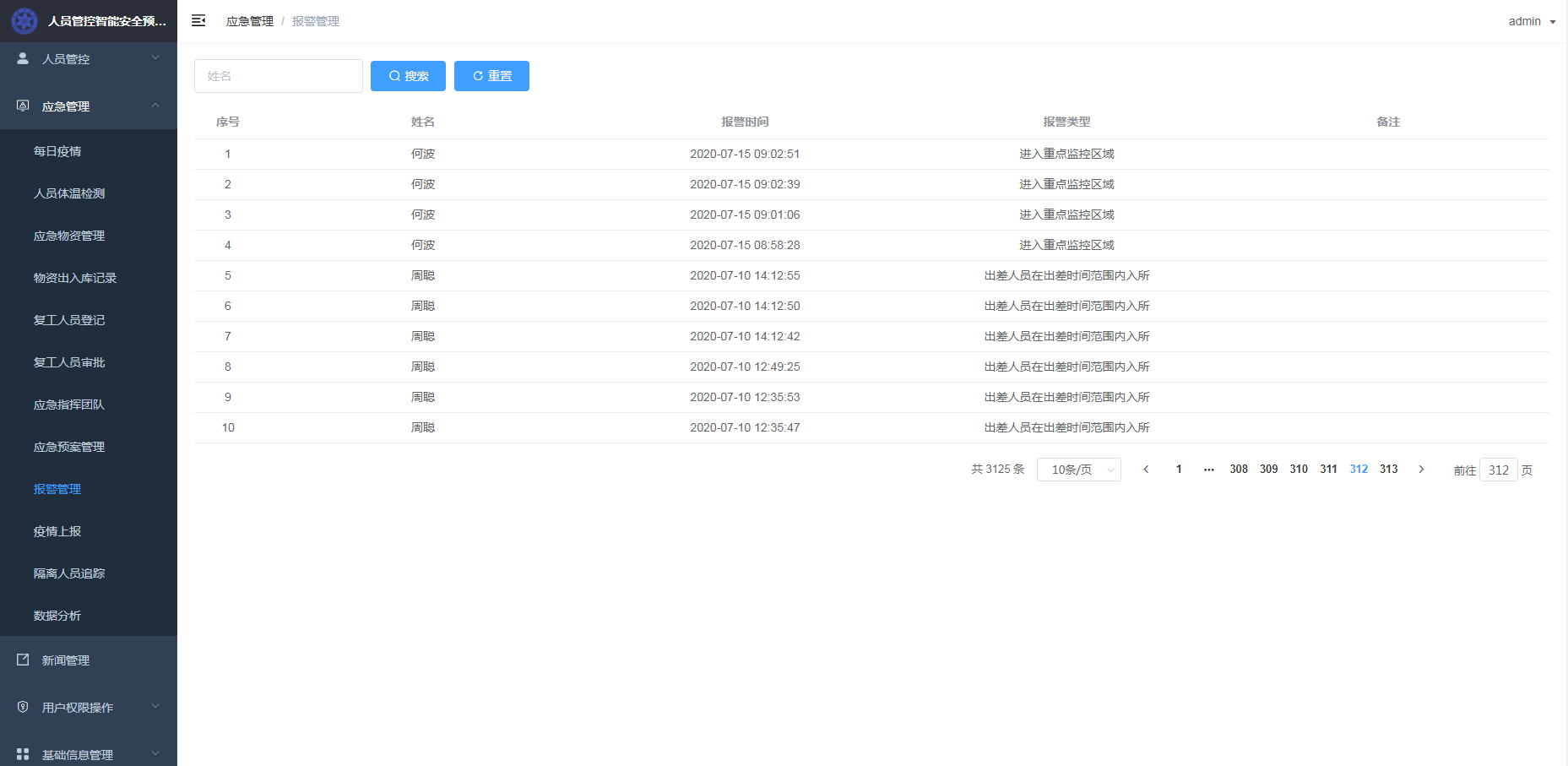Click the app logo in header

24,21
